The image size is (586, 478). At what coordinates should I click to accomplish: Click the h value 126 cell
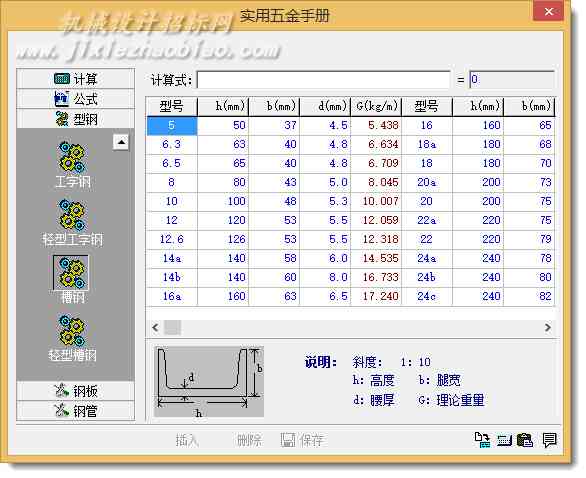(x=223, y=240)
